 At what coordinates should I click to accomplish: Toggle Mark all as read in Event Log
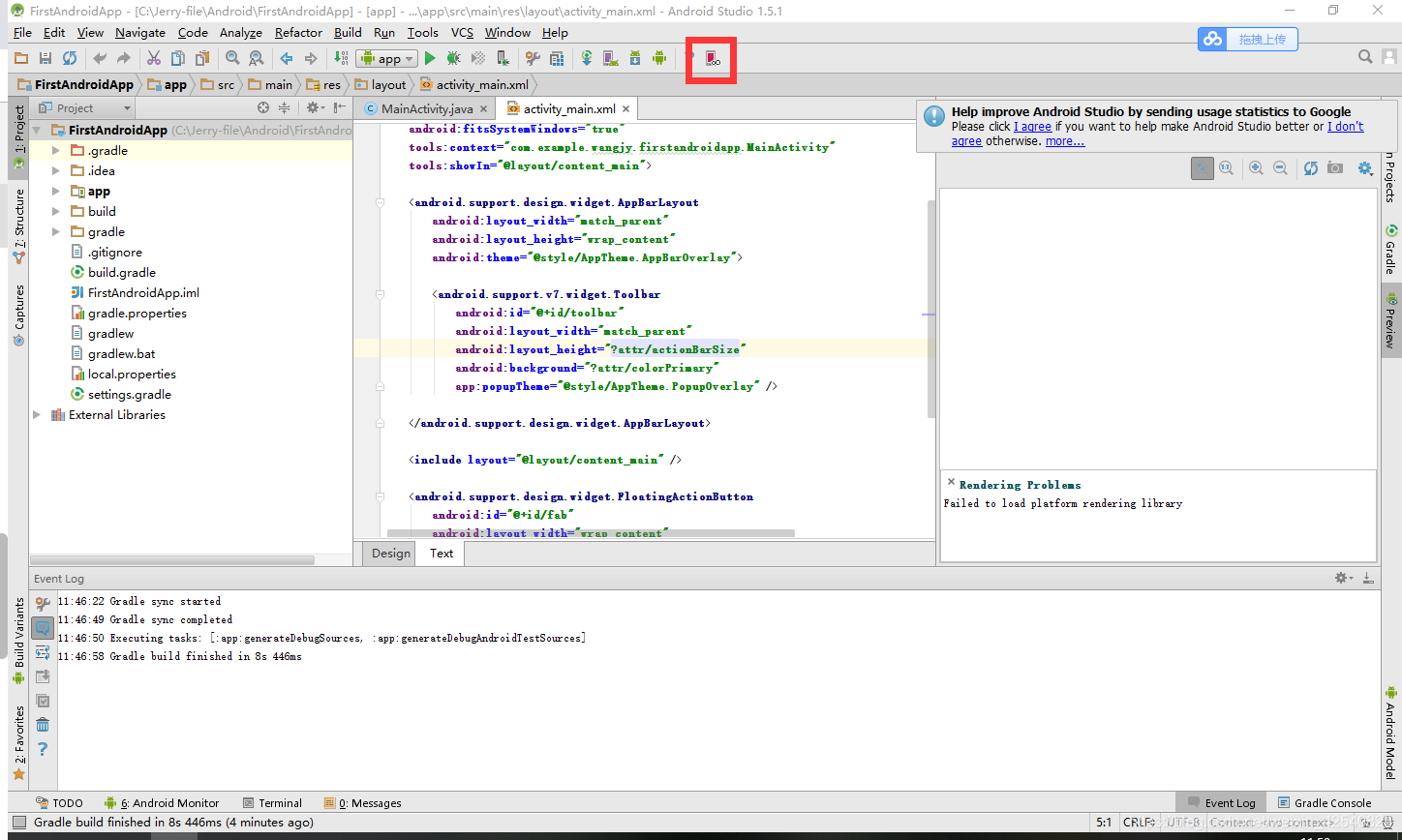pos(43,702)
